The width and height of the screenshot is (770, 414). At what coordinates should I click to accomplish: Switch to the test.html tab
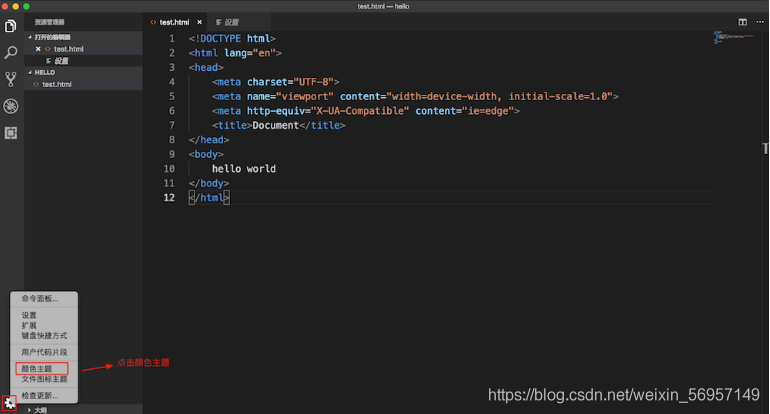(x=174, y=22)
